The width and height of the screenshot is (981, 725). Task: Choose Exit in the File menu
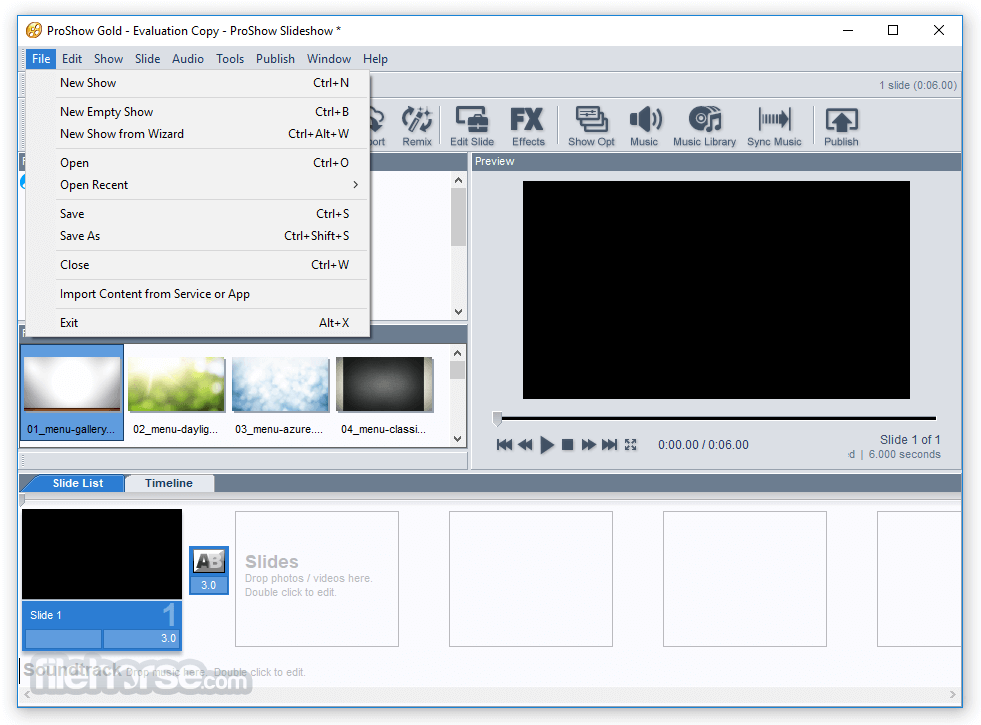pos(198,323)
